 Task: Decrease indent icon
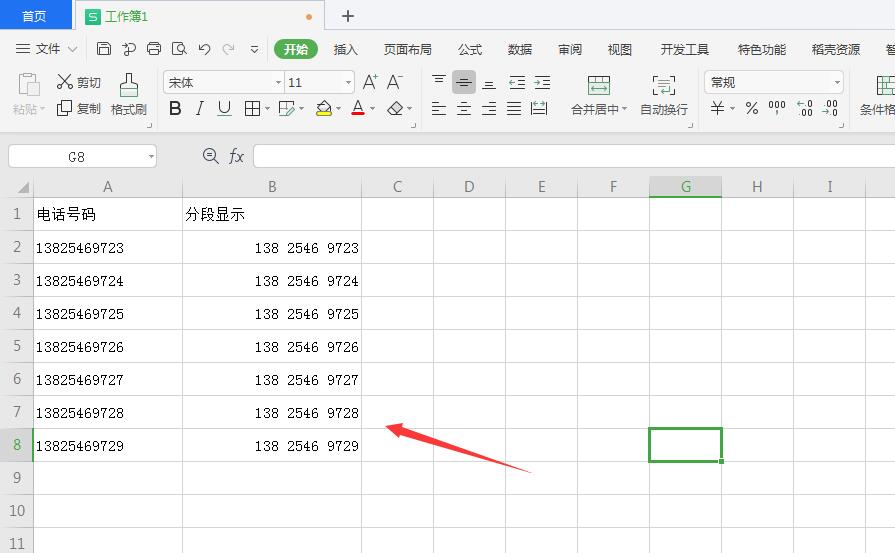coord(517,82)
